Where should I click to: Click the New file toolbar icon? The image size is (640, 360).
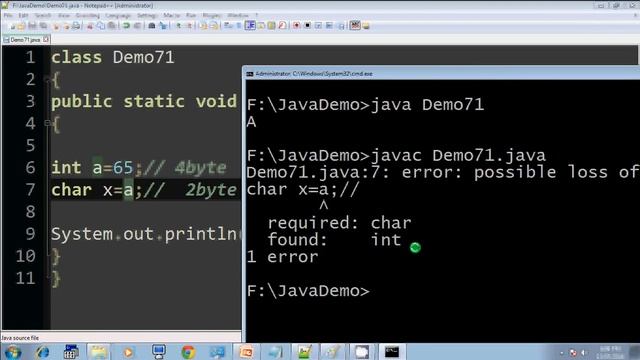click(12, 26)
